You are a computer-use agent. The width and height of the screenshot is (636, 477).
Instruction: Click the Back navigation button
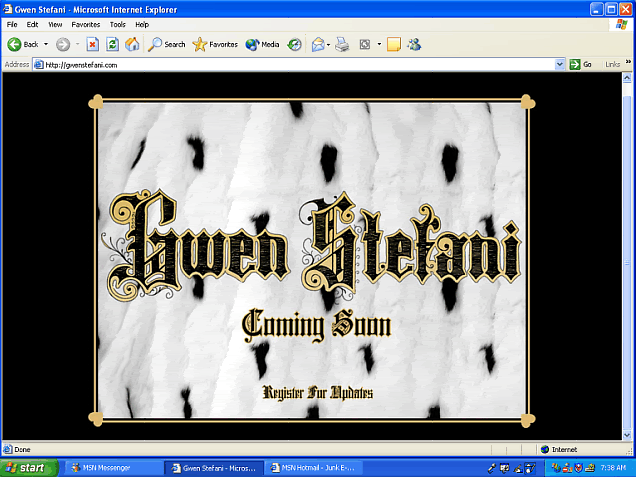pyautogui.click(x=23, y=44)
